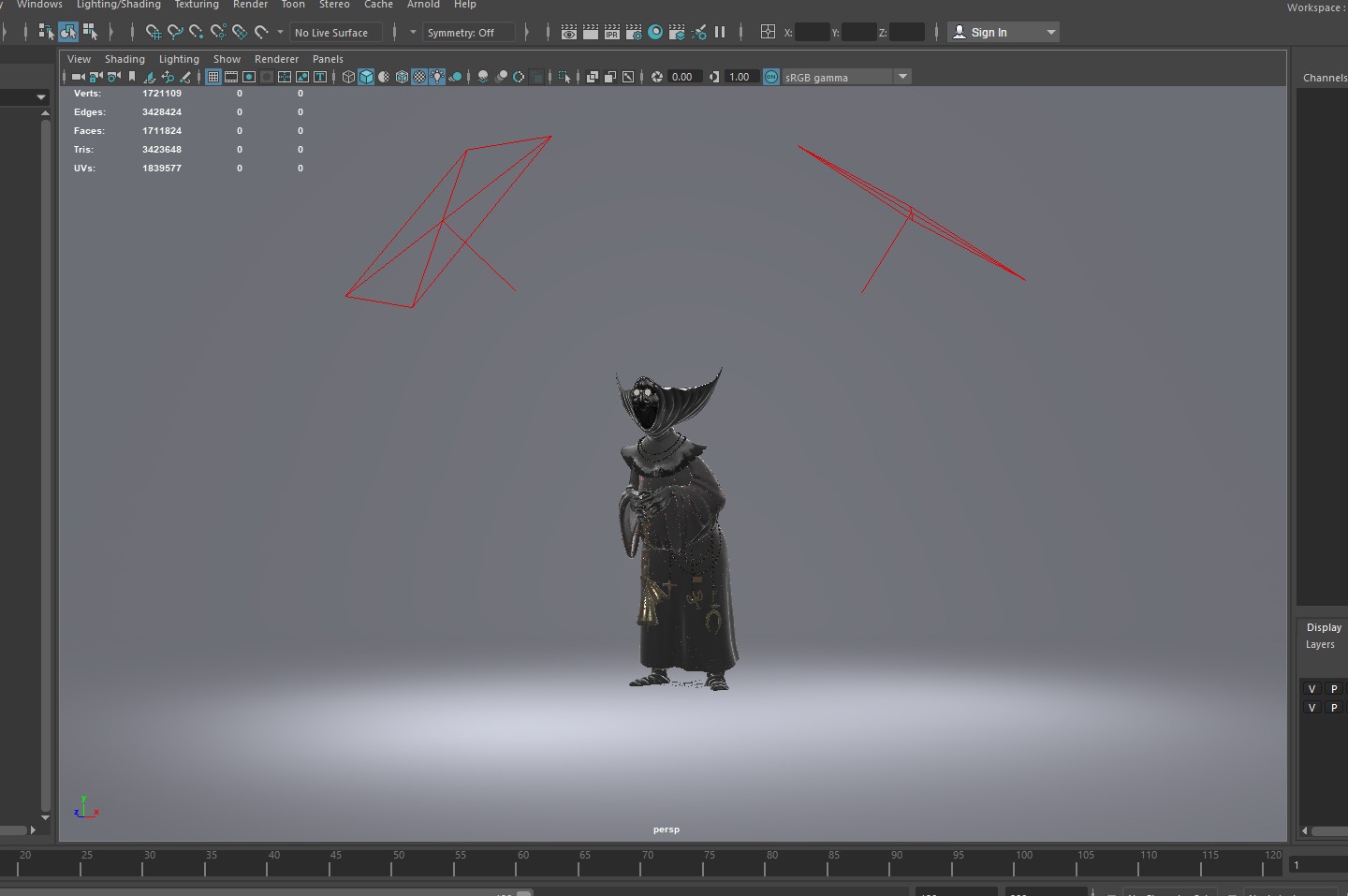Open the Shading panel menu
Screen dimensions: 1348x896
pyautogui.click(x=125, y=59)
